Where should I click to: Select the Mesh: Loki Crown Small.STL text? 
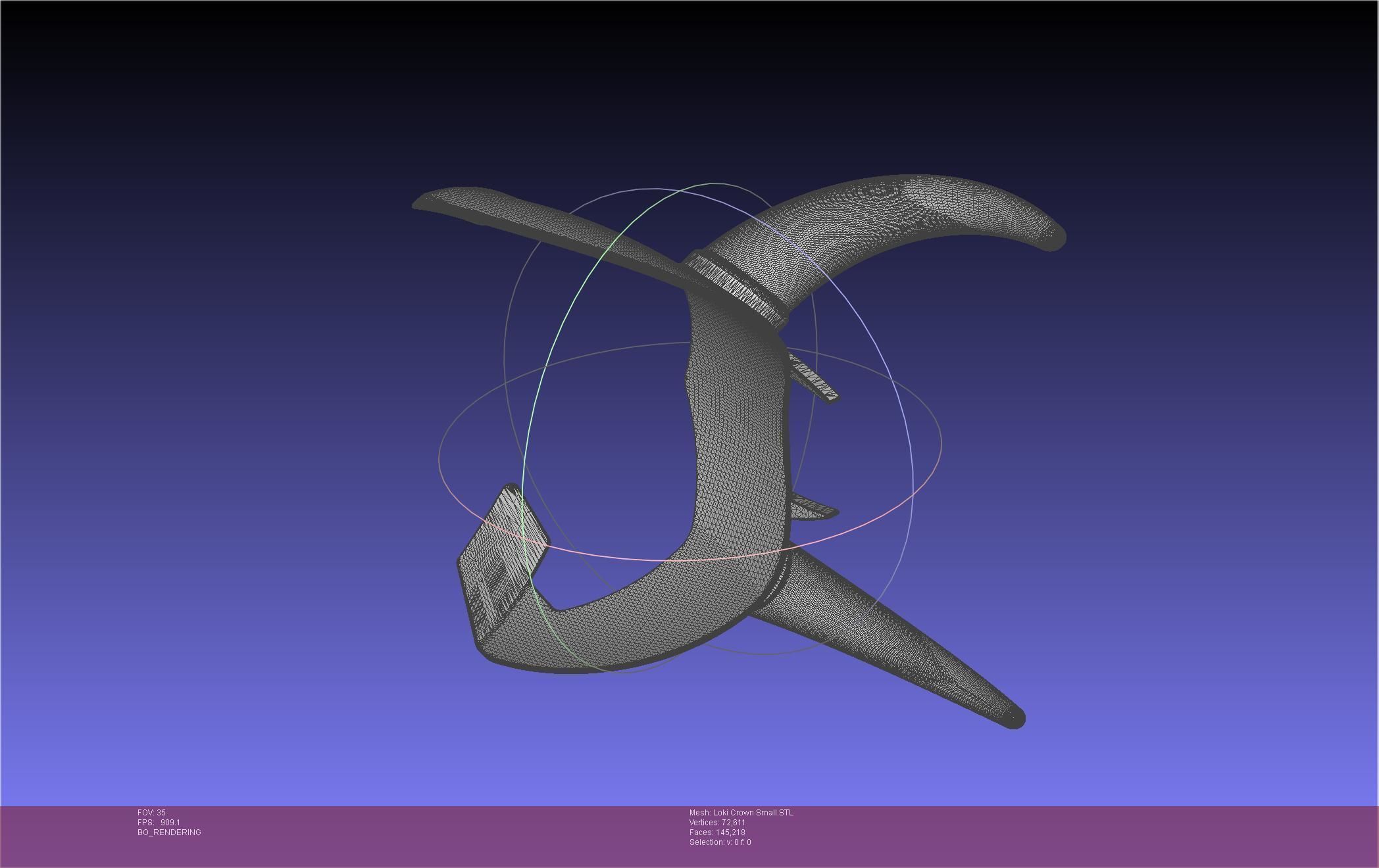[x=741, y=813]
